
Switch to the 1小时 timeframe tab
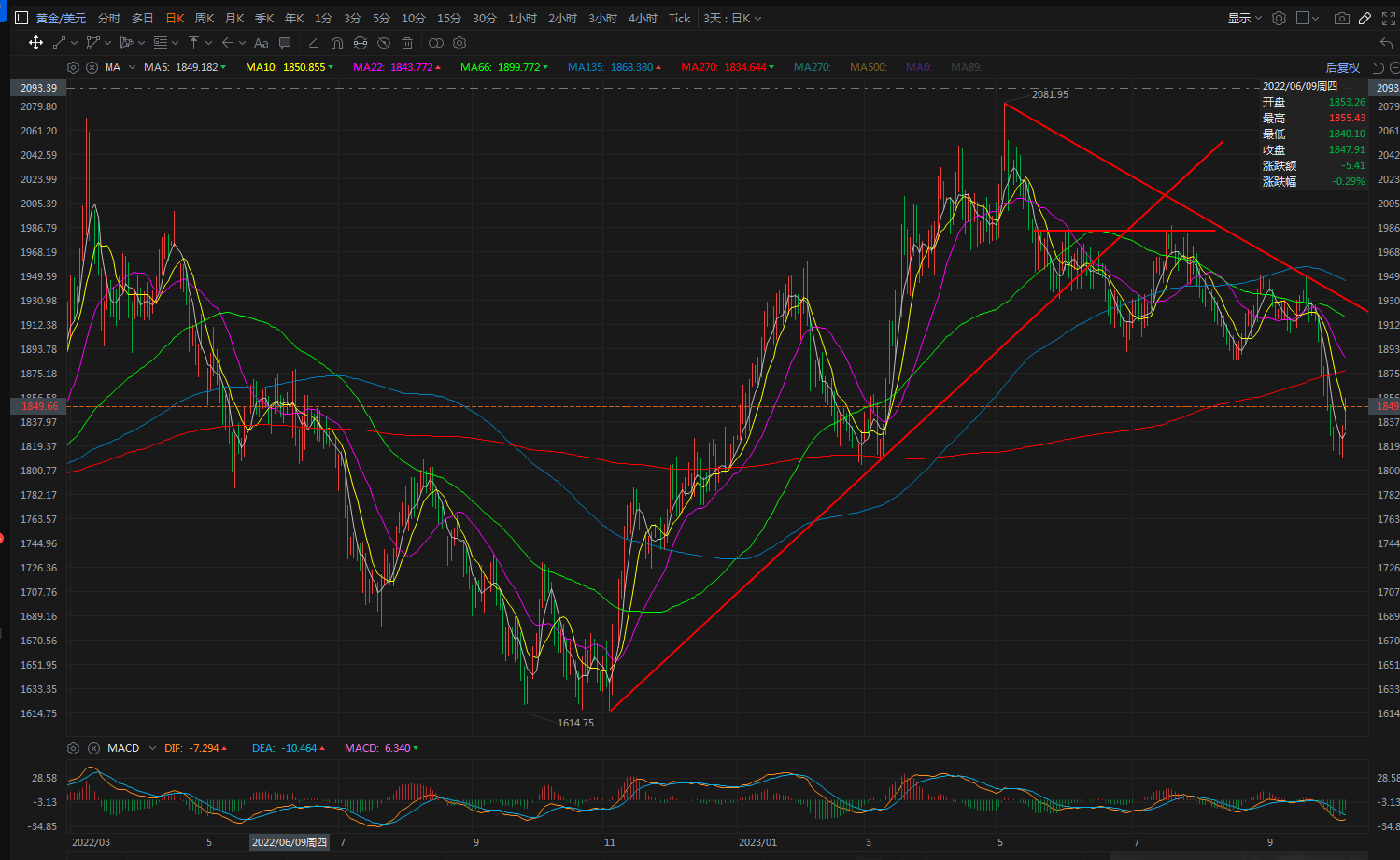[522, 18]
